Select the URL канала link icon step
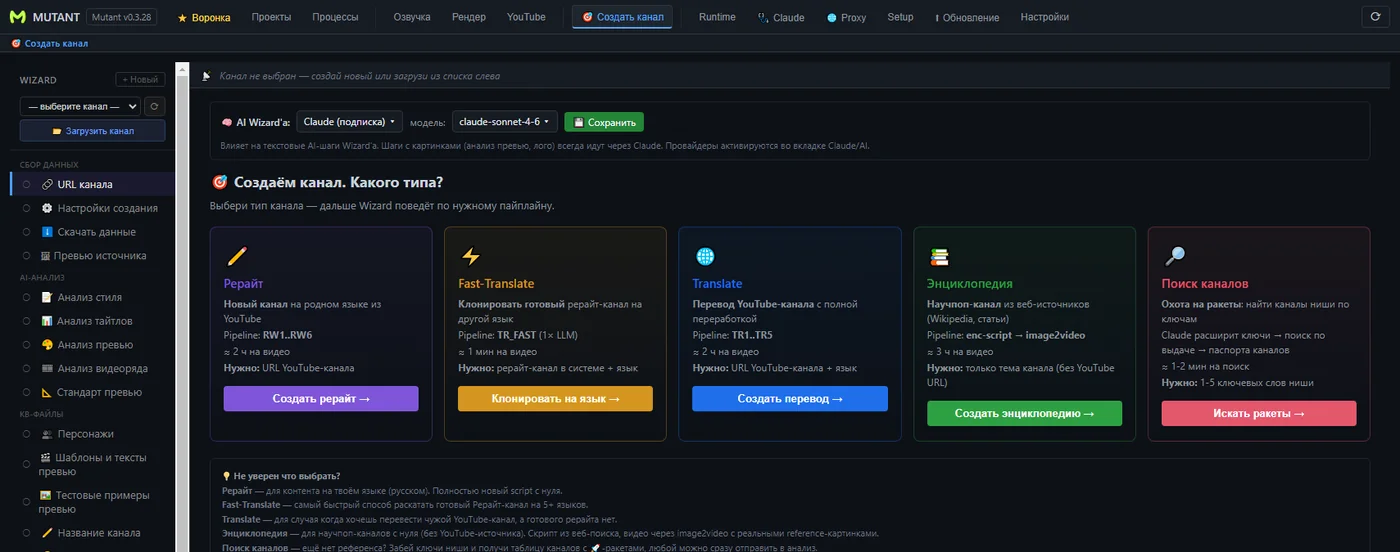This screenshot has height=552, width=1400. (x=92, y=184)
